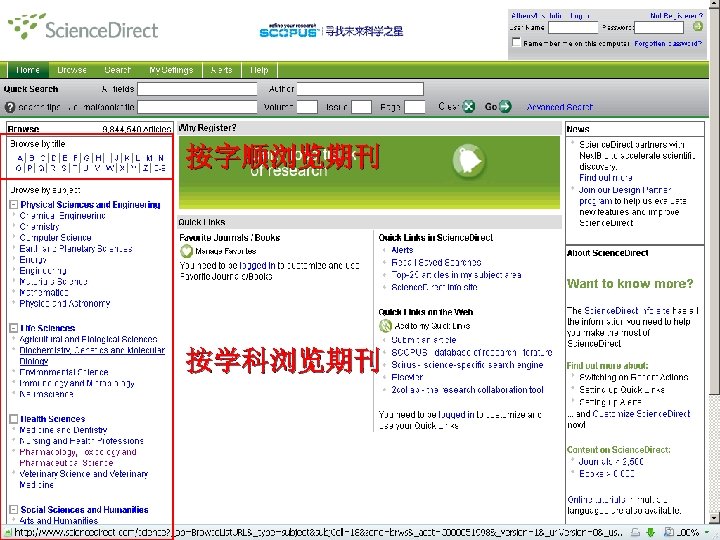Browse titles starting with P

[x=30, y=168]
